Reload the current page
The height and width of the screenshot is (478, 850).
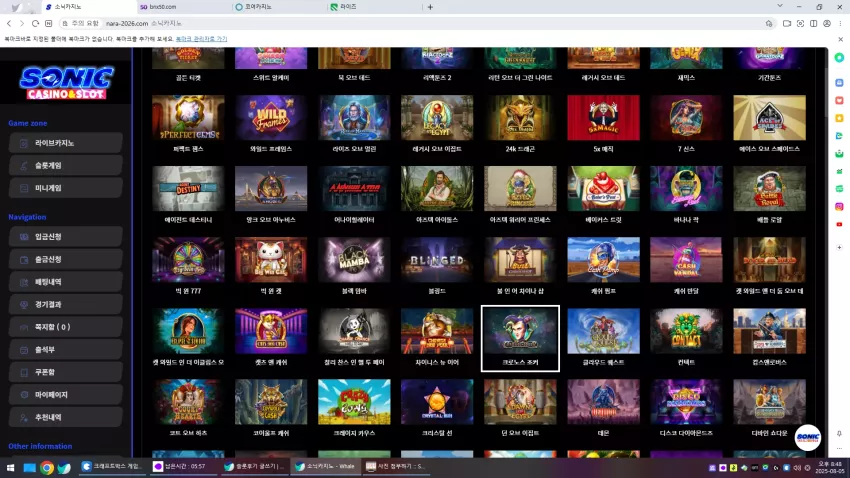pyautogui.click(x=35, y=23)
